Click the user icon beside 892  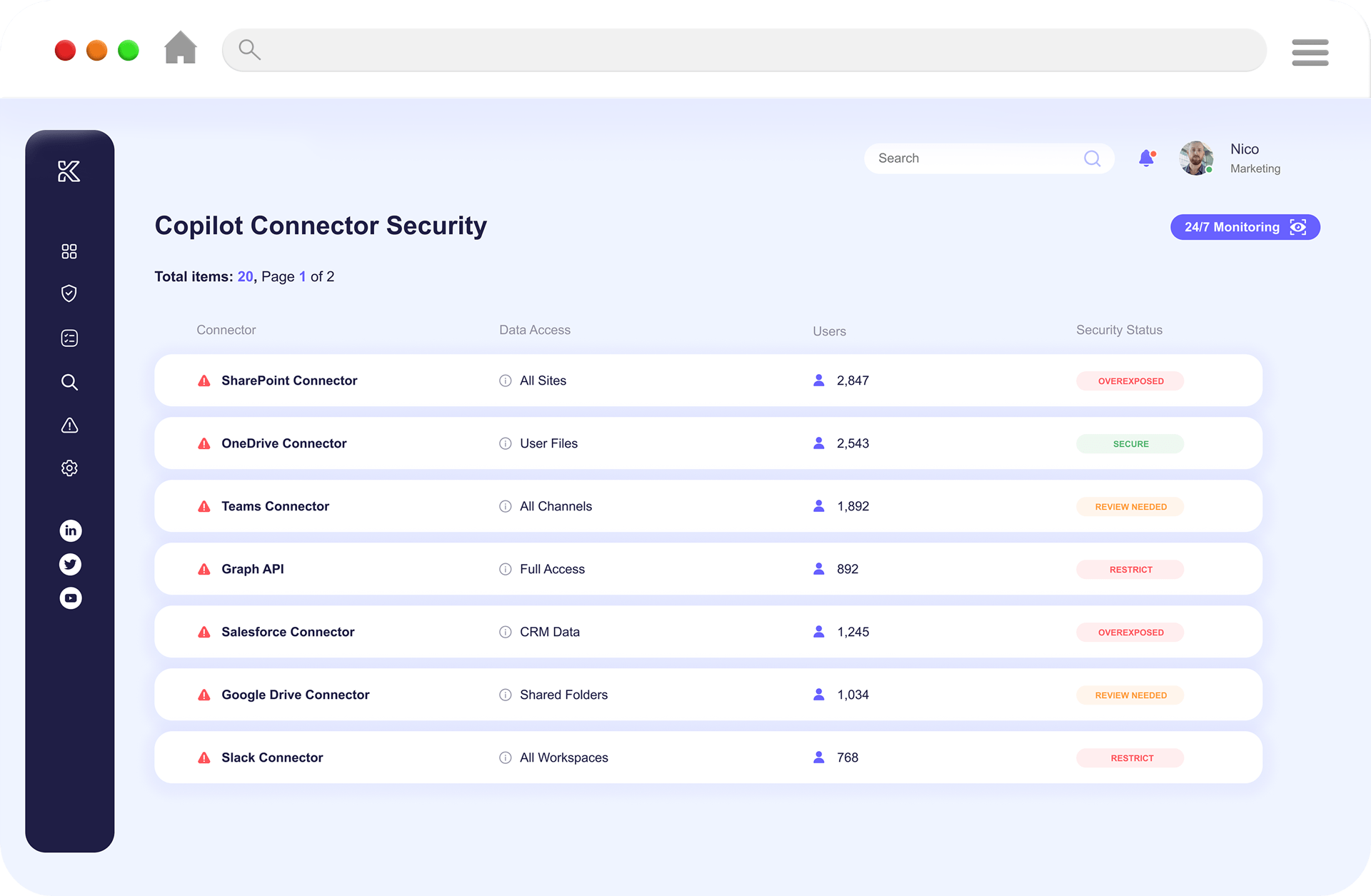(819, 568)
